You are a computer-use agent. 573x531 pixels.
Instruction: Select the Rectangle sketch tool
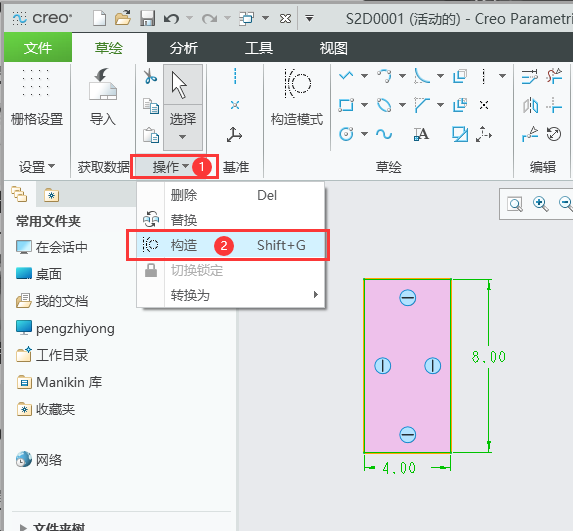(x=346, y=105)
